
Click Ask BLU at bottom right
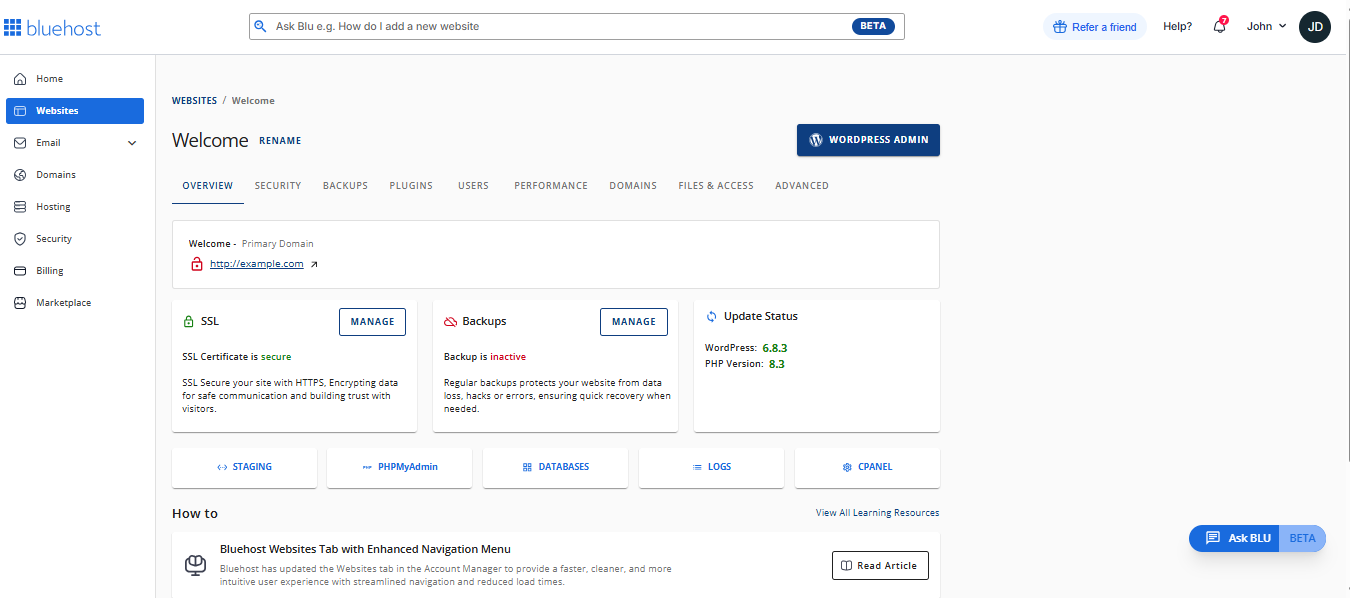point(1235,538)
